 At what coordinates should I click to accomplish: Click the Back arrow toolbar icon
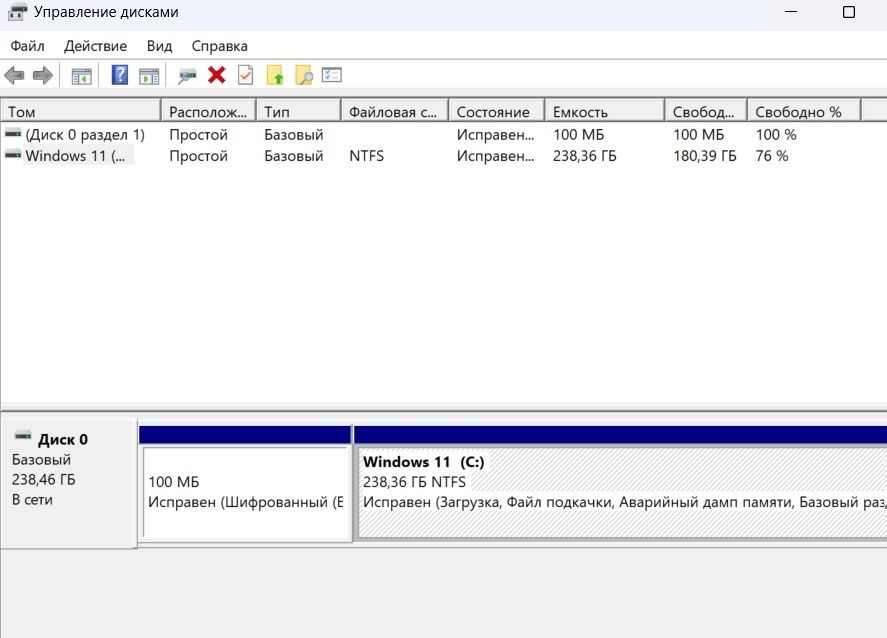pos(14,75)
